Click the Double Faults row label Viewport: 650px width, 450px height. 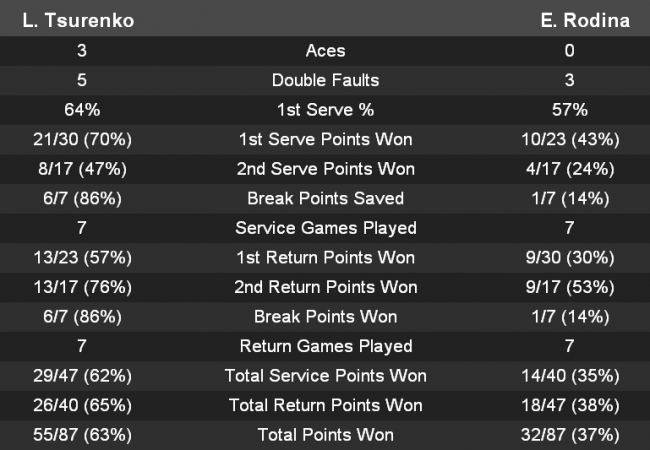pyautogui.click(x=325, y=80)
